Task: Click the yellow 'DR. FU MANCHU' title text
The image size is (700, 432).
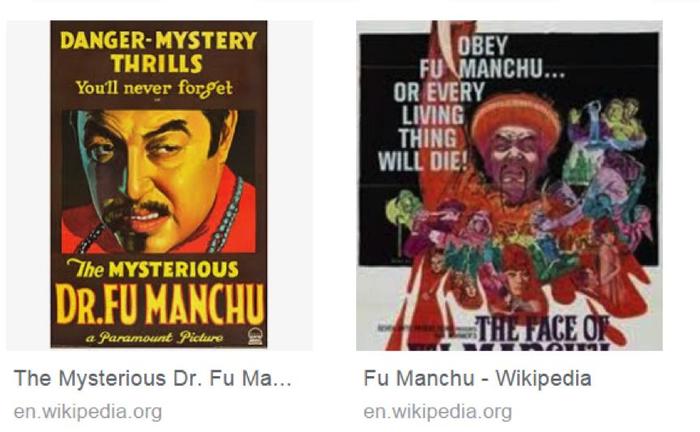Action: (x=160, y=304)
